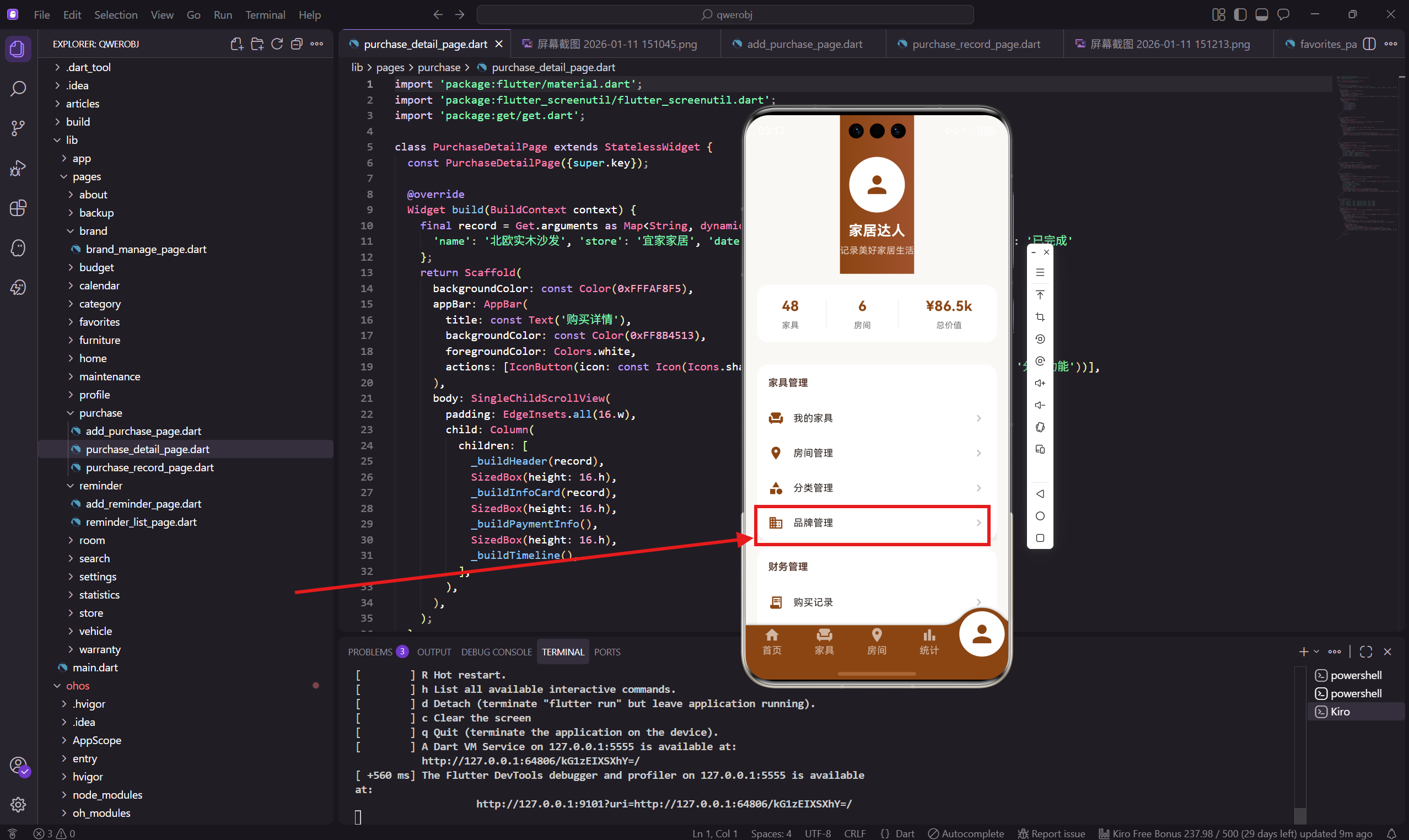
Task: Open 品牌管理 row in the phone app
Action: point(876,523)
